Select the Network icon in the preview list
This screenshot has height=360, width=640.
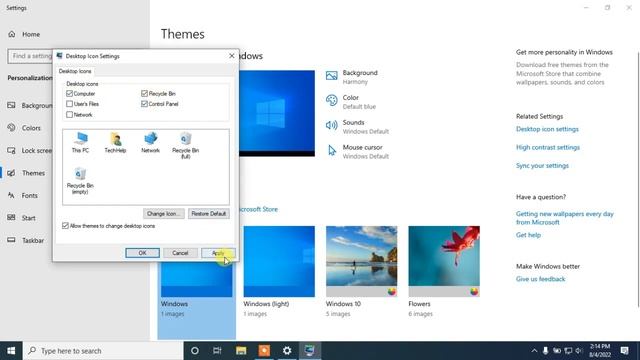[x=150, y=142]
